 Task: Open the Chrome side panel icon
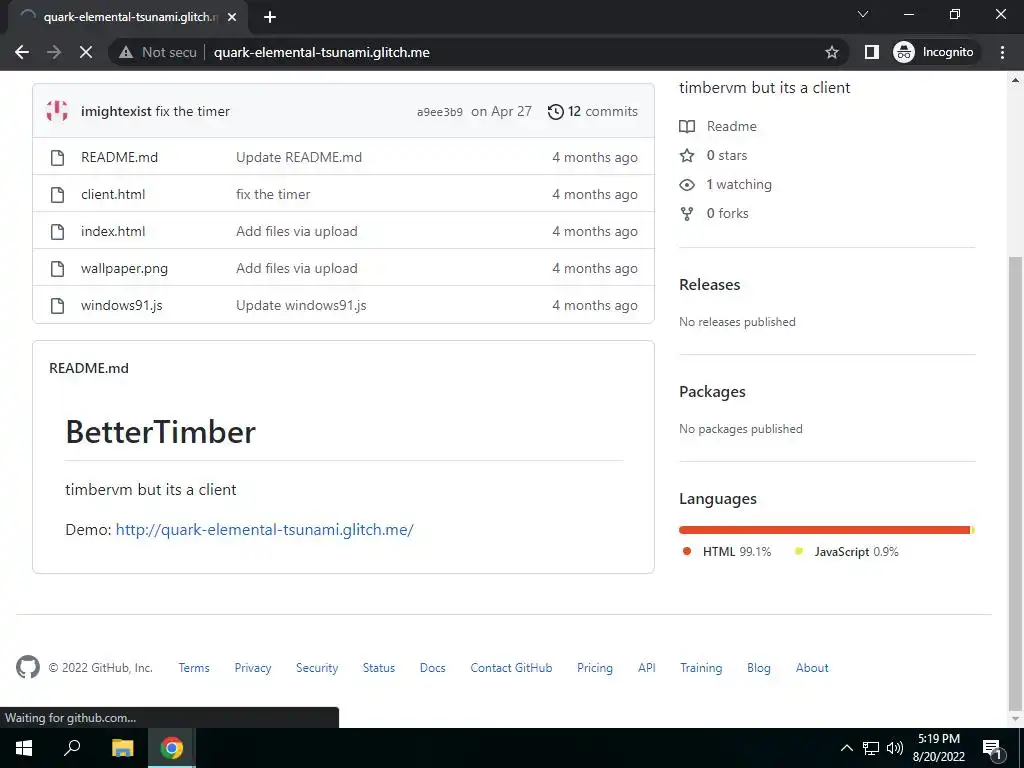coord(871,52)
